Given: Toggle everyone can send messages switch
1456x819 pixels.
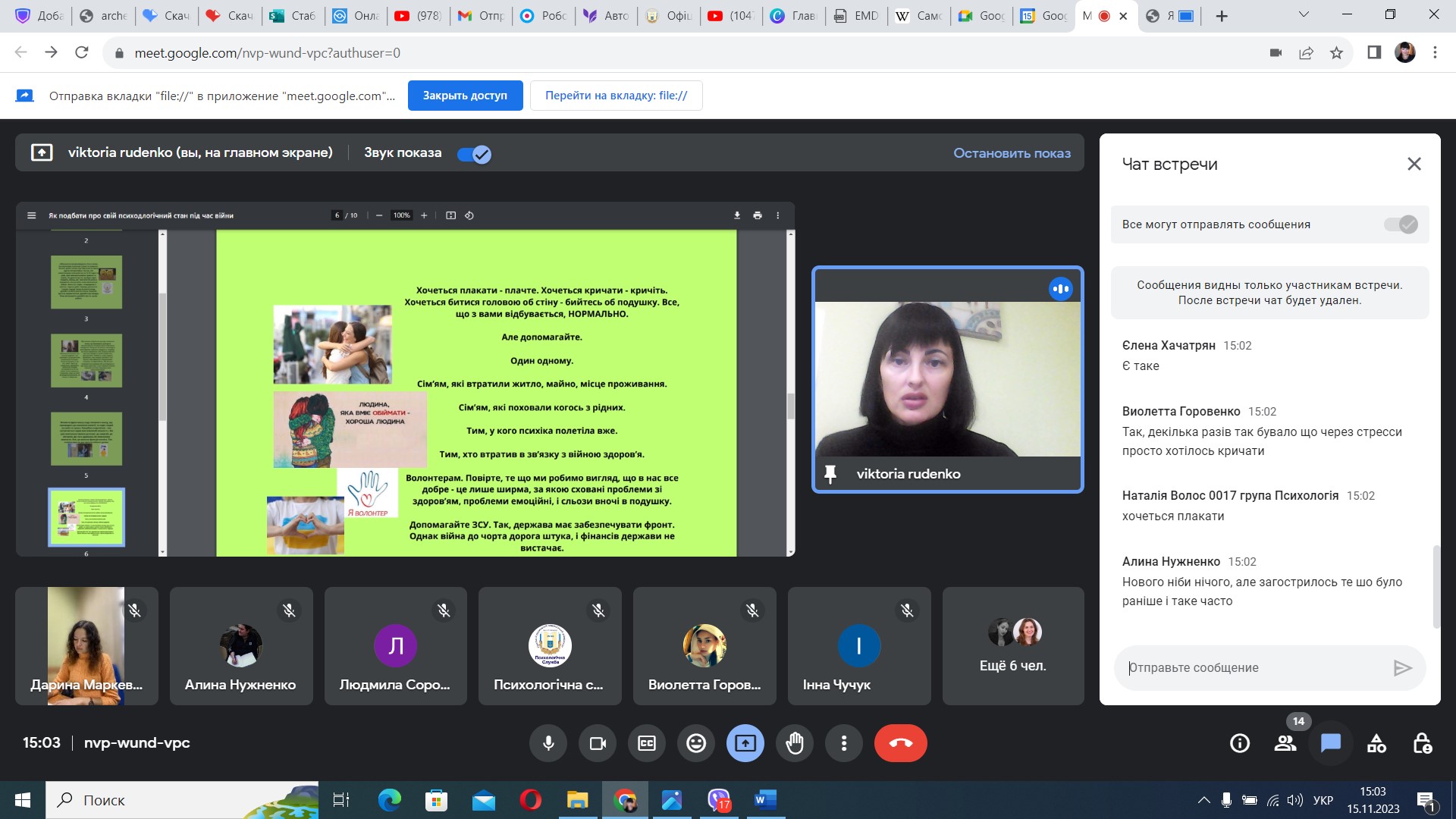Looking at the screenshot, I should [1401, 224].
